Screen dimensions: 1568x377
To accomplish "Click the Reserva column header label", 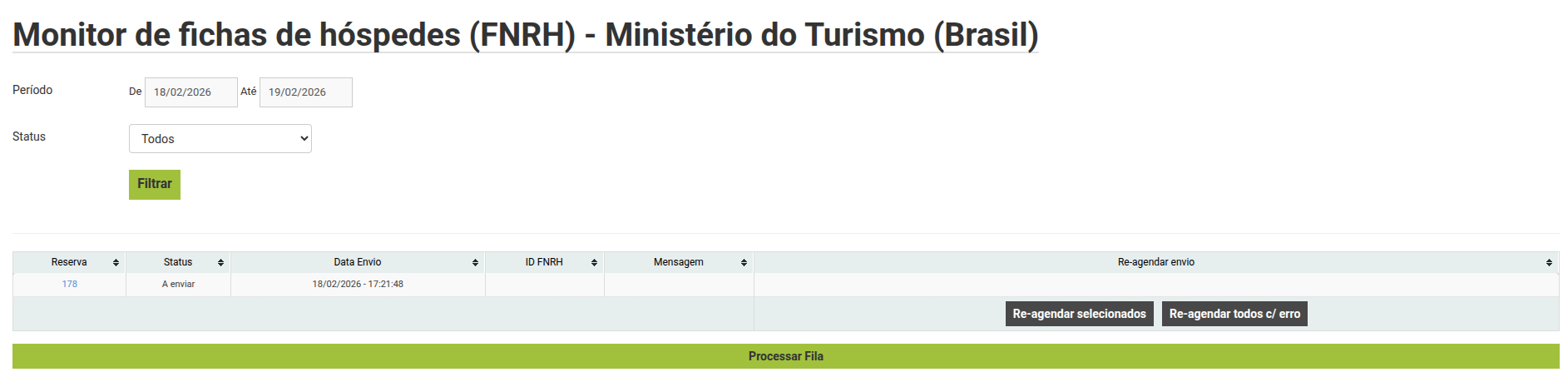I will (69, 262).
